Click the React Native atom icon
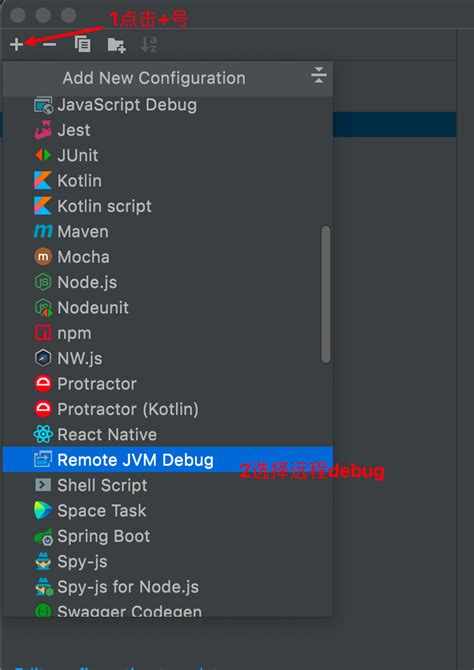474x670 pixels. (x=43, y=435)
